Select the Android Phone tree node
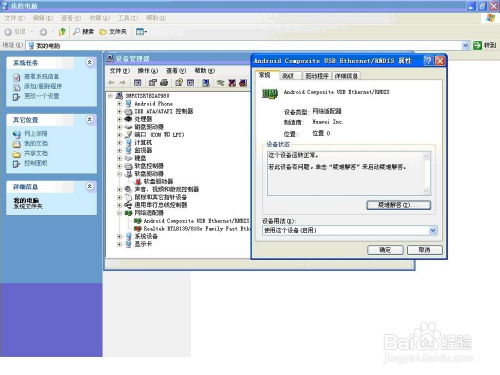The width and height of the screenshot is (500, 375). tap(153, 104)
